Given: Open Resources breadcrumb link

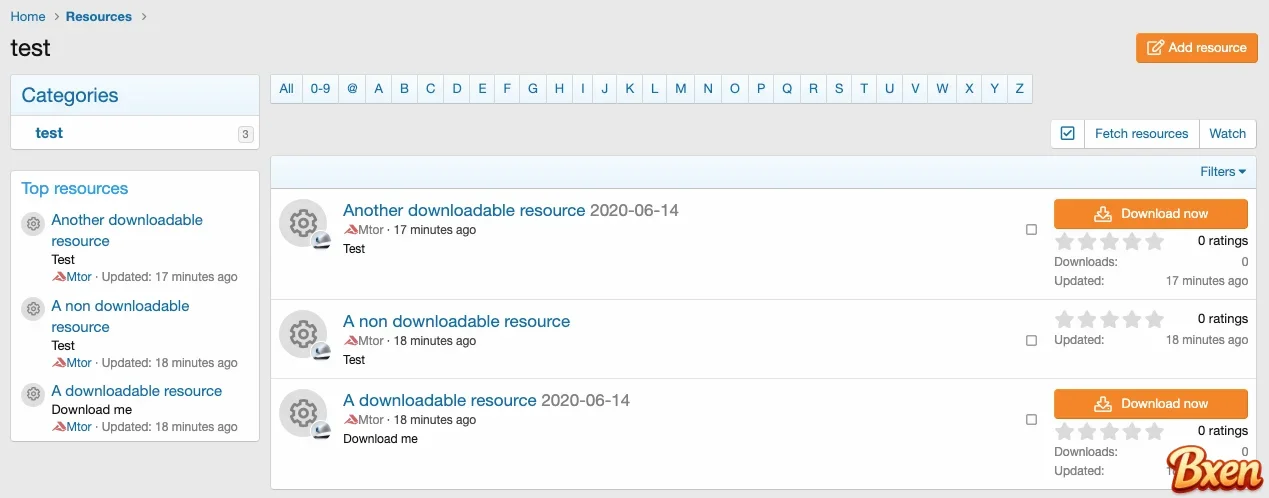Looking at the screenshot, I should click(x=99, y=16).
